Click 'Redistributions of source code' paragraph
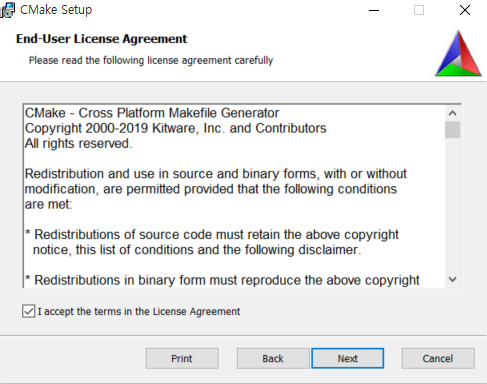The width and height of the screenshot is (487, 384). pyautogui.click(x=212, y=242)
